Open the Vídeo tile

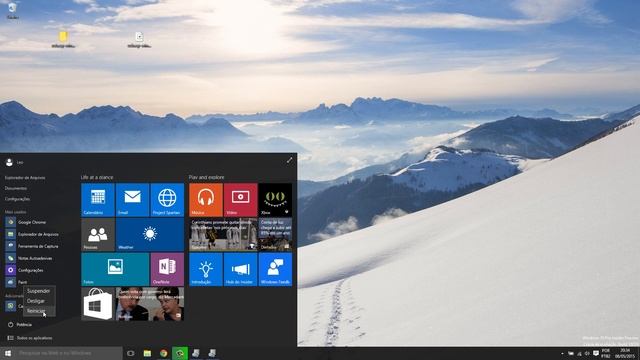(240, 200)
